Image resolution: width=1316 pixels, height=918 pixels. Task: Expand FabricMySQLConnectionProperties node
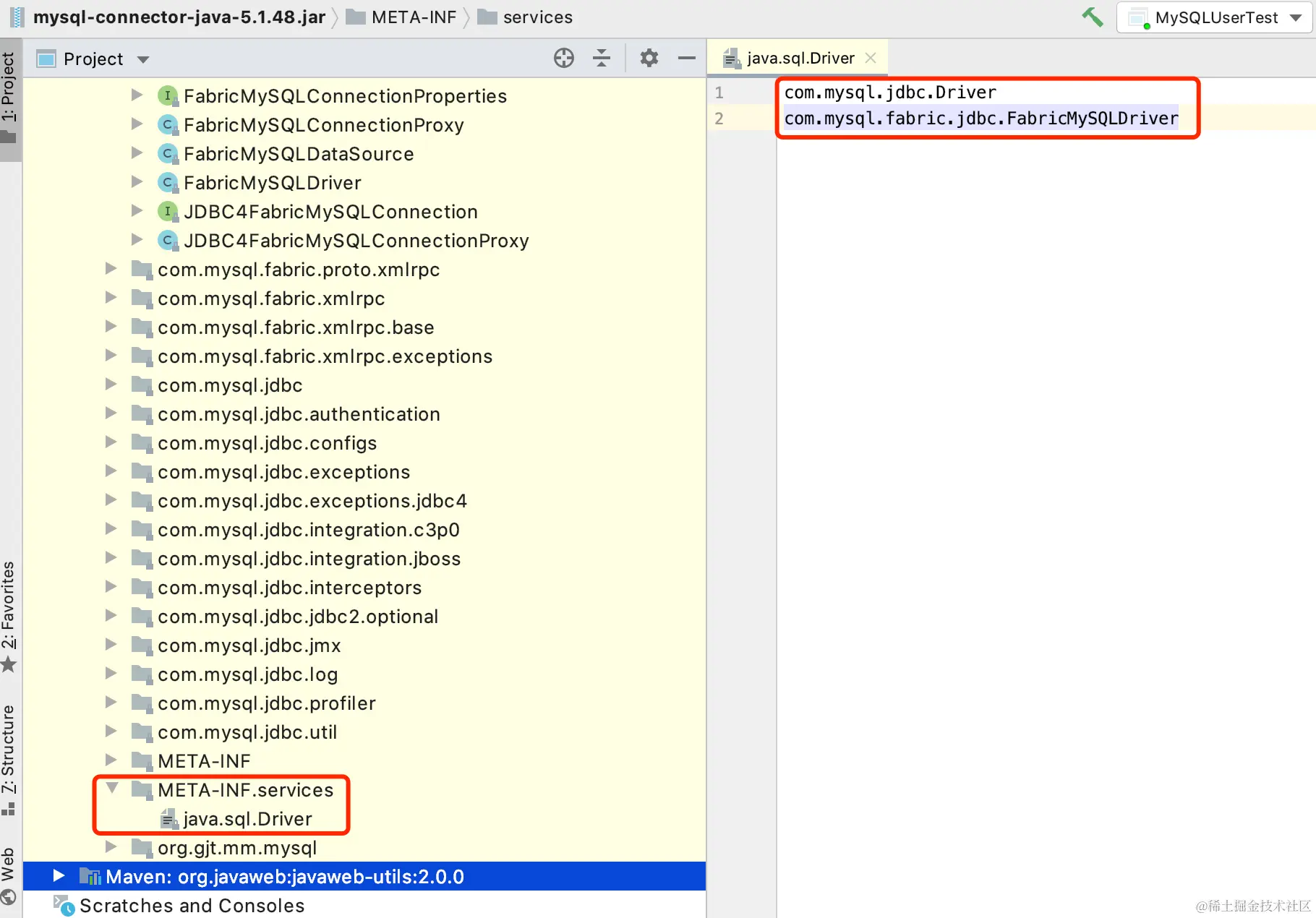coord(137,95)
